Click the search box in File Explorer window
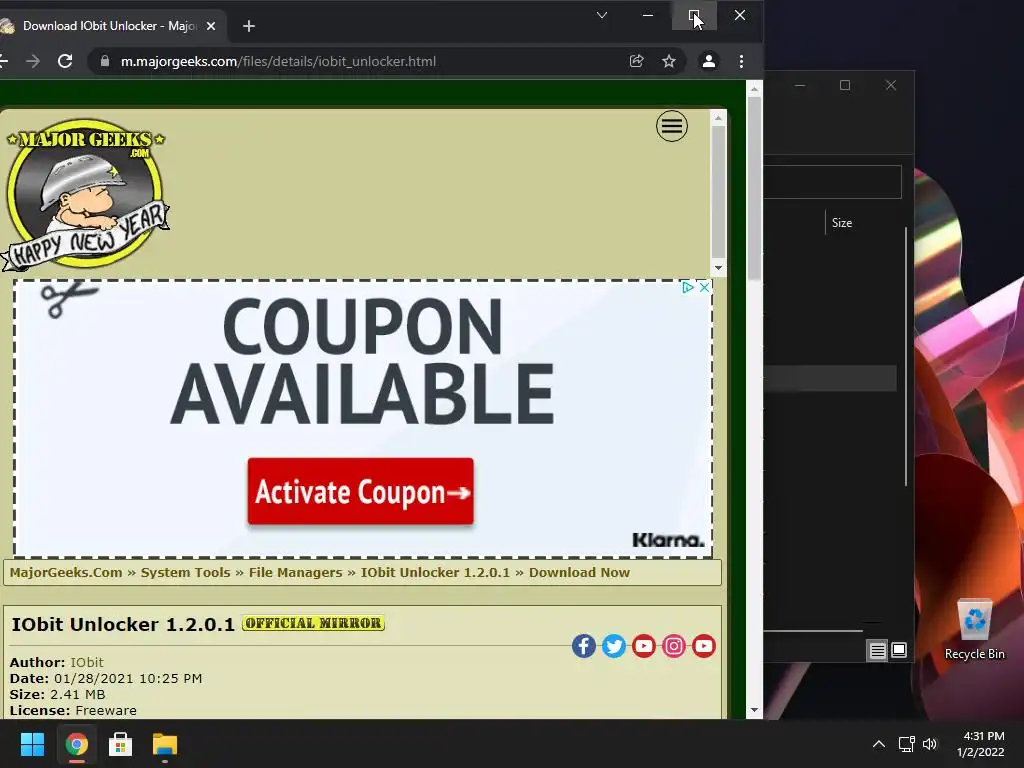Viewport: 1024px width, 768px height. tap(833, 182)
